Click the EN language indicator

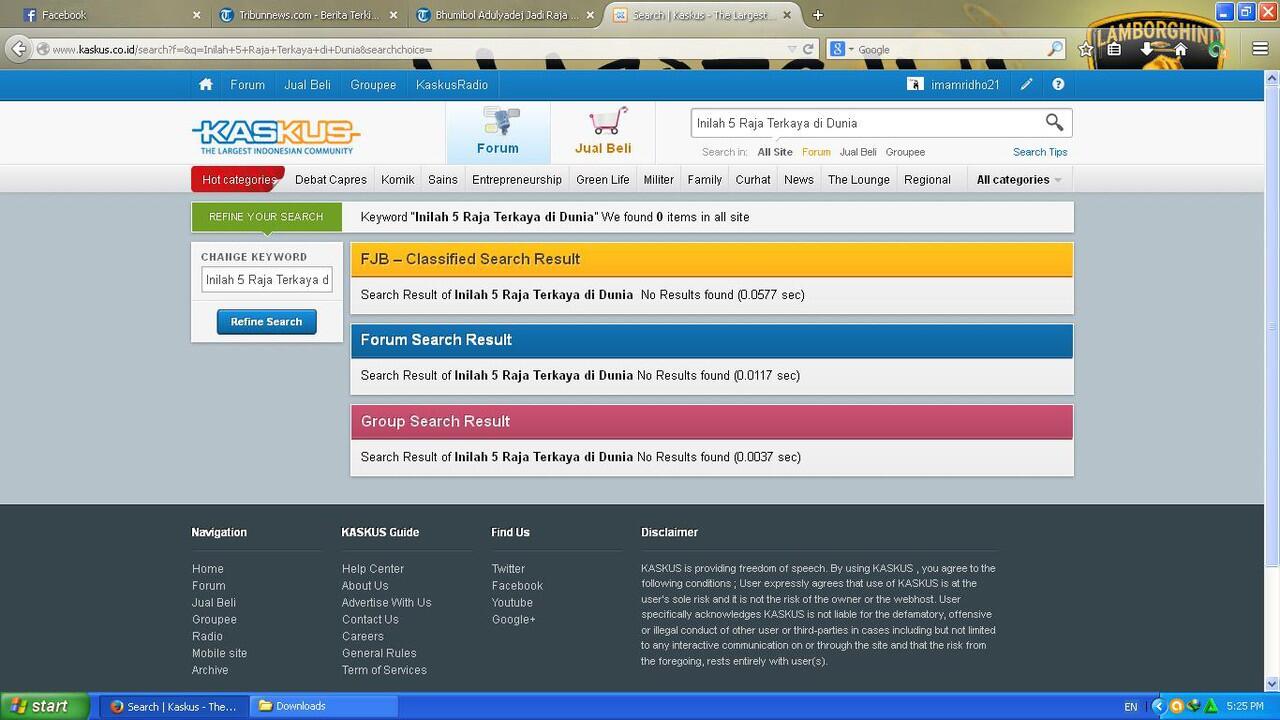click(x=1131, y=706)
